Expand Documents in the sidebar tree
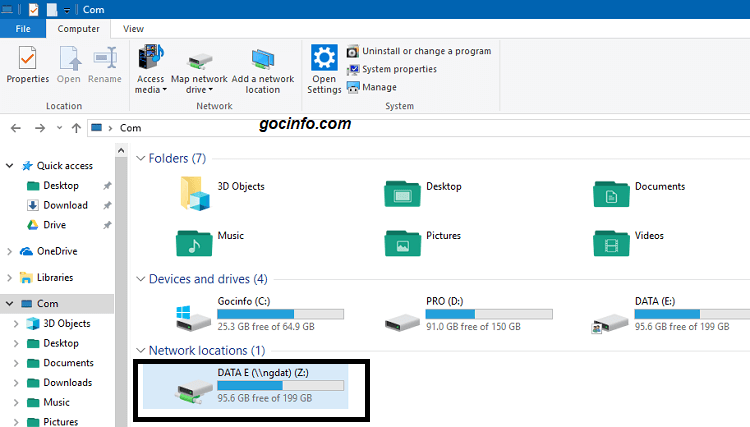The width and height of the screenshot is (750, 427). (16, 363)
